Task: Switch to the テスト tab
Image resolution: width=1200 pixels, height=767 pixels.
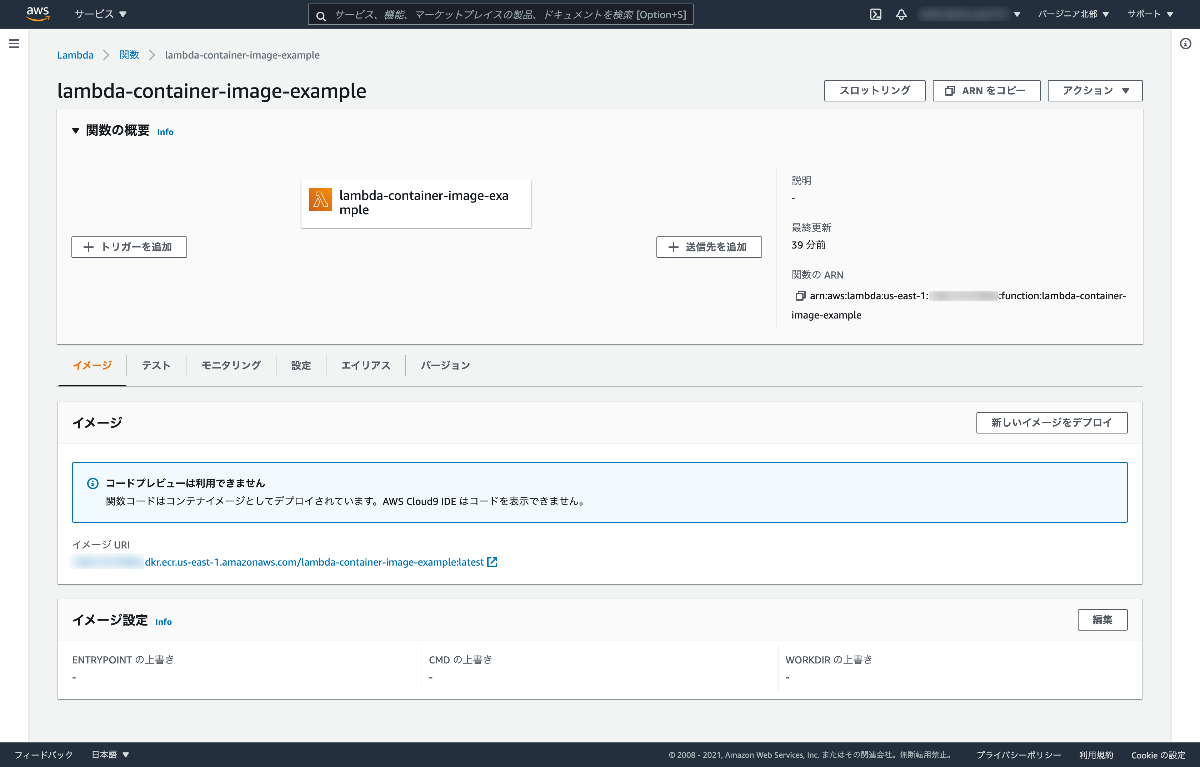Action: coord(156,366)
